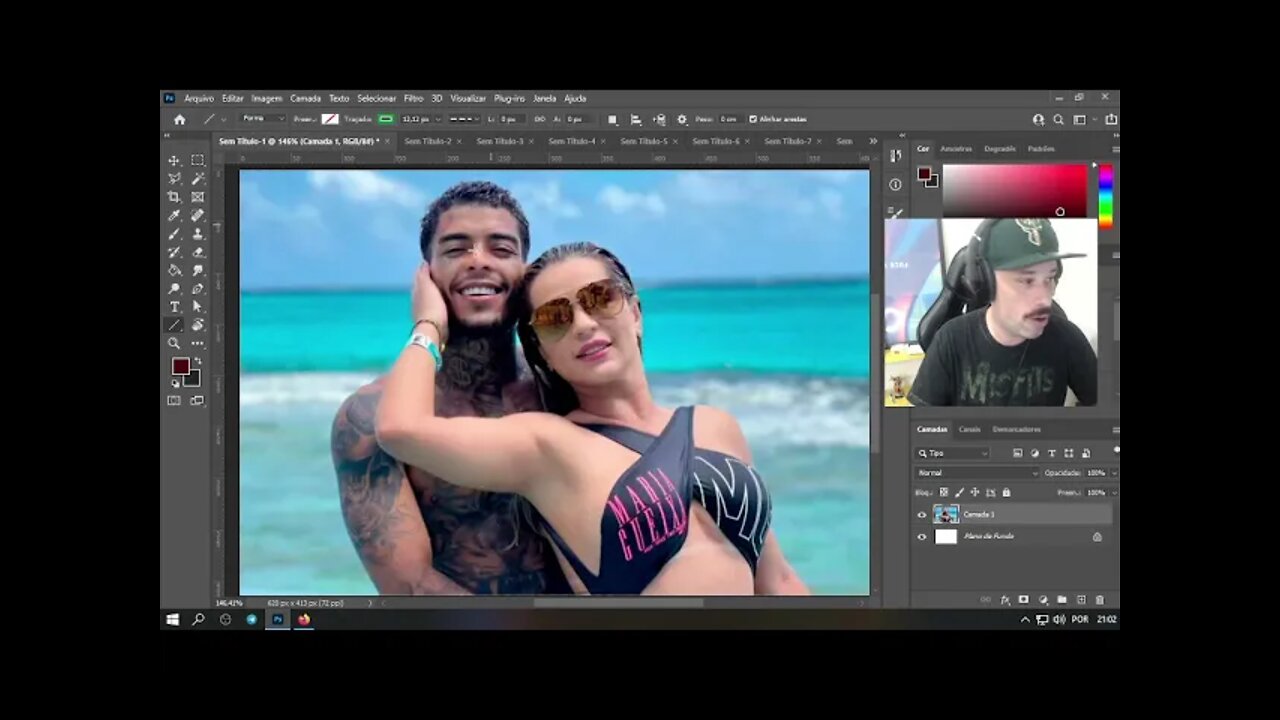The image size is (1280, 720).
Task: Switch to the Sem Título-2 tab
Action: tap(428, 141)
